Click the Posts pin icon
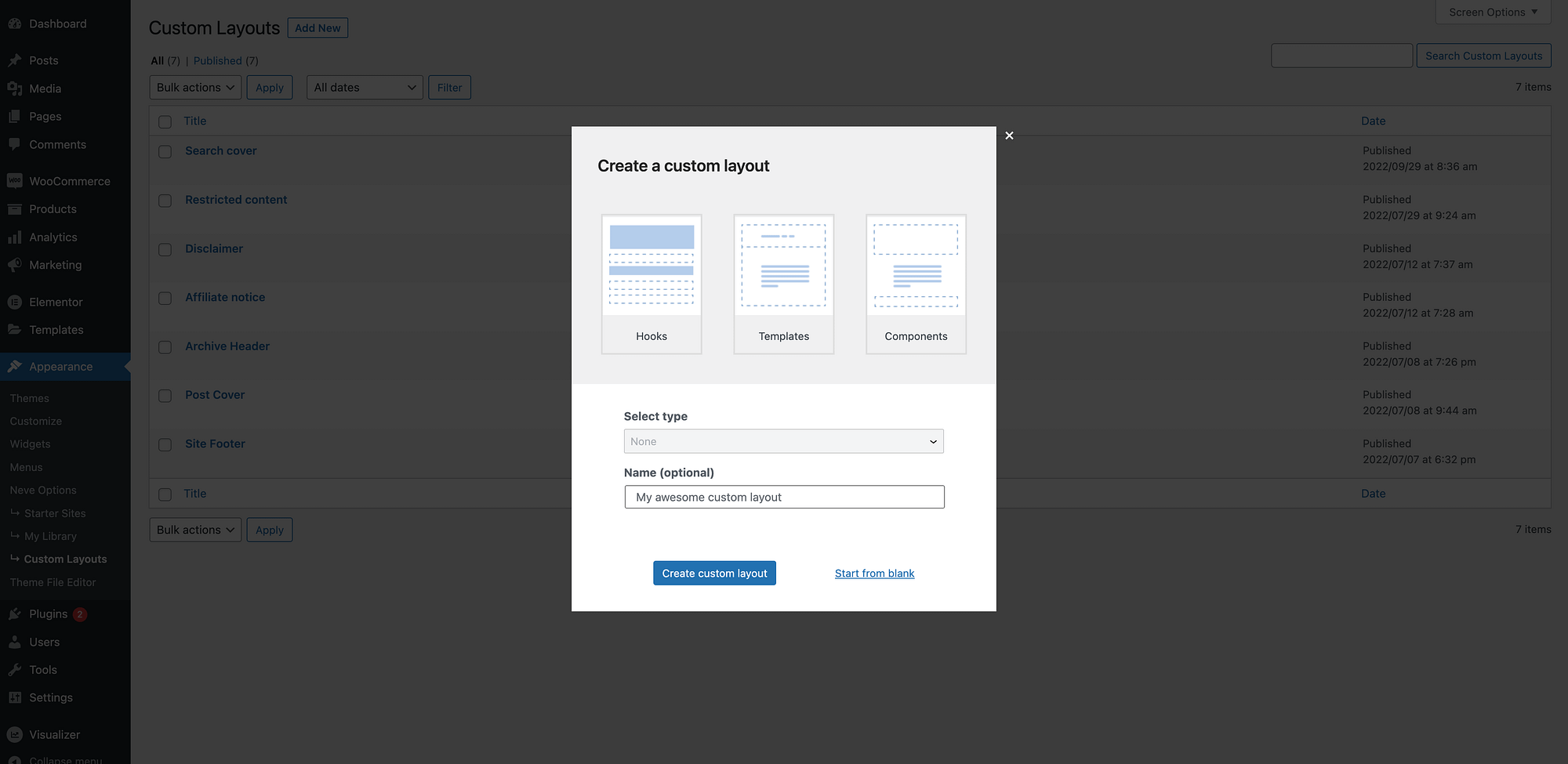This screenshot has width=1568, height=764. pos(14,60)
